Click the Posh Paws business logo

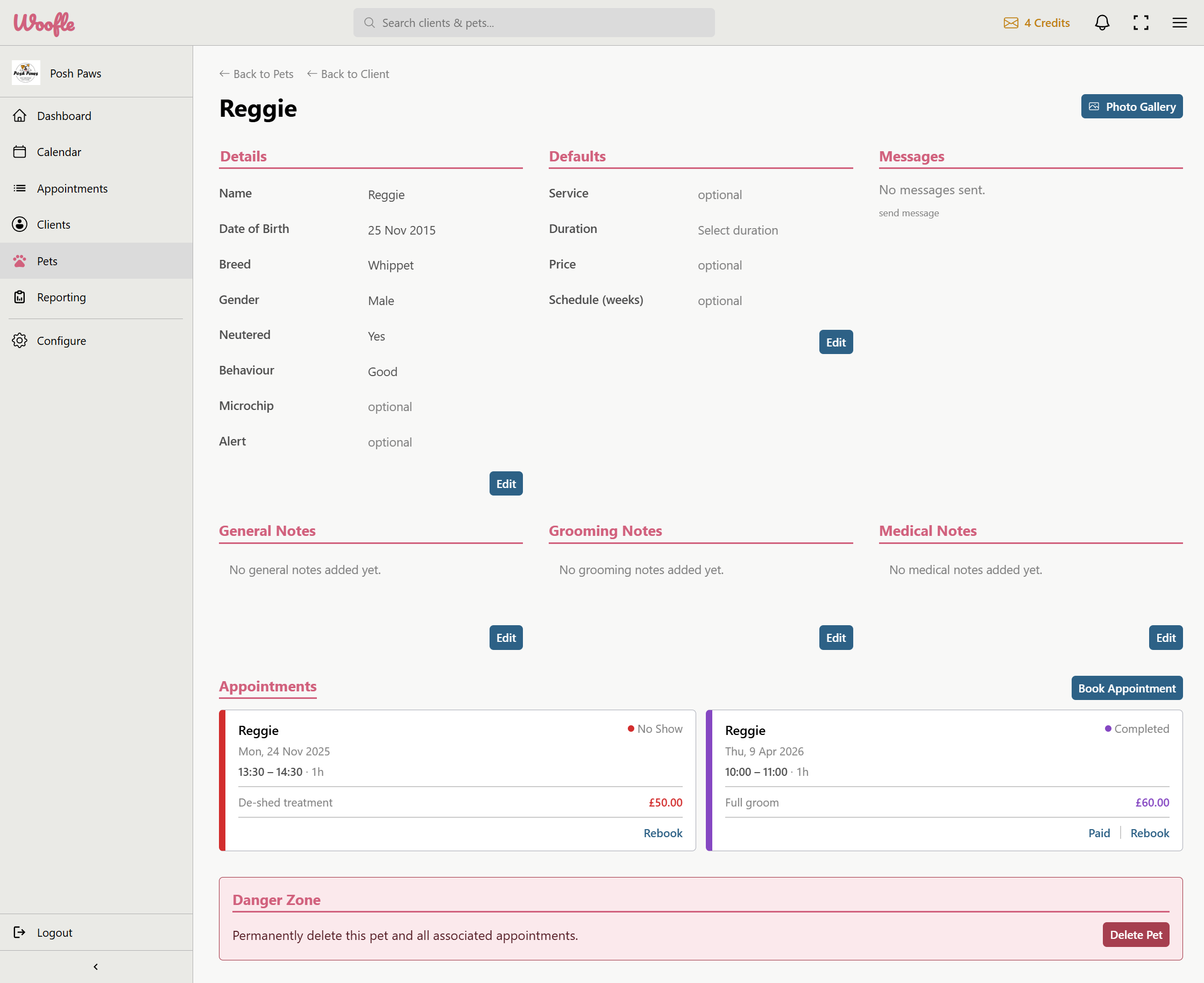[x=26, y=73]
